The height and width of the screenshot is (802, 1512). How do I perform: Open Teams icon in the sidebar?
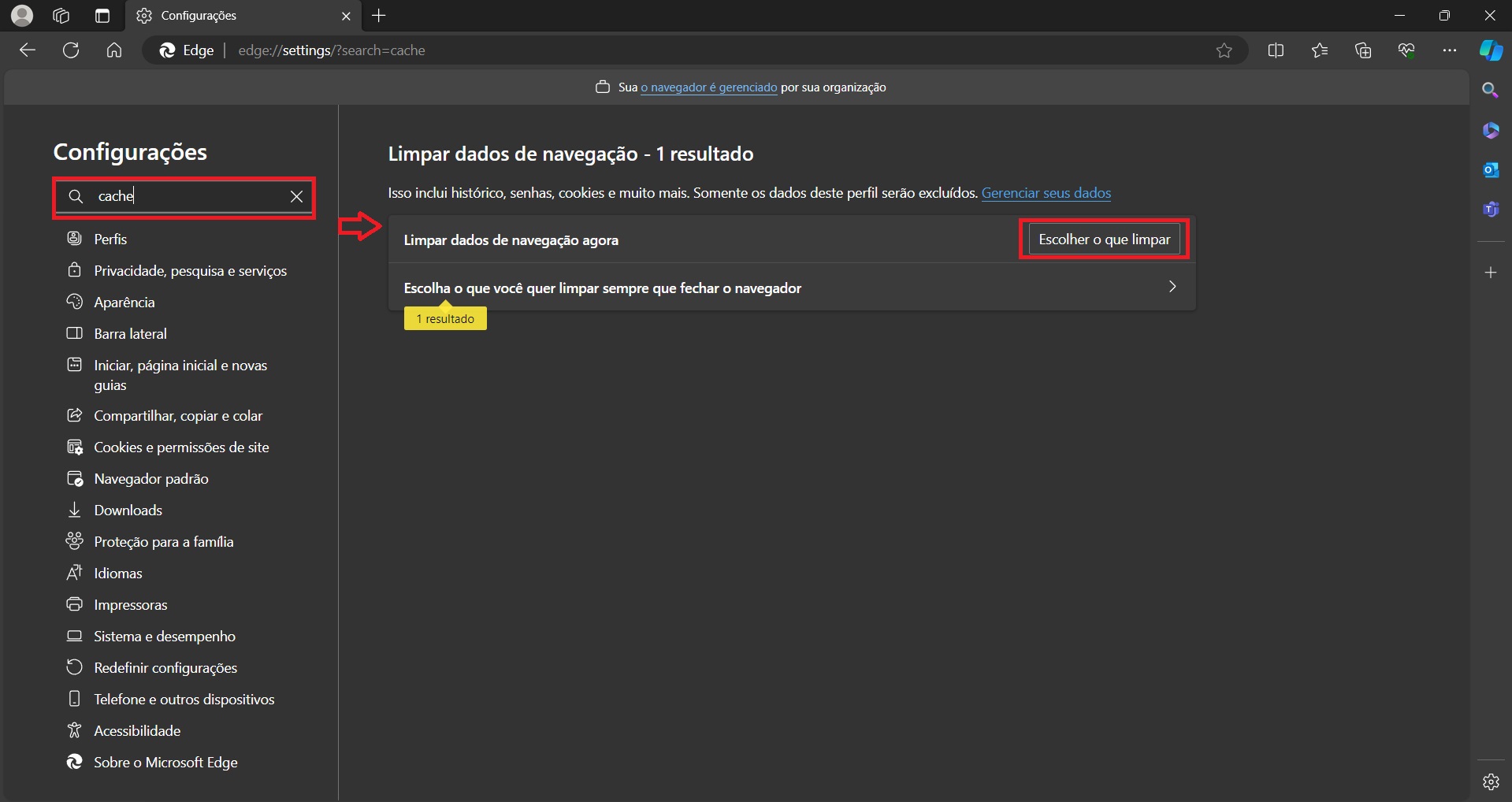coord(1490,210)
